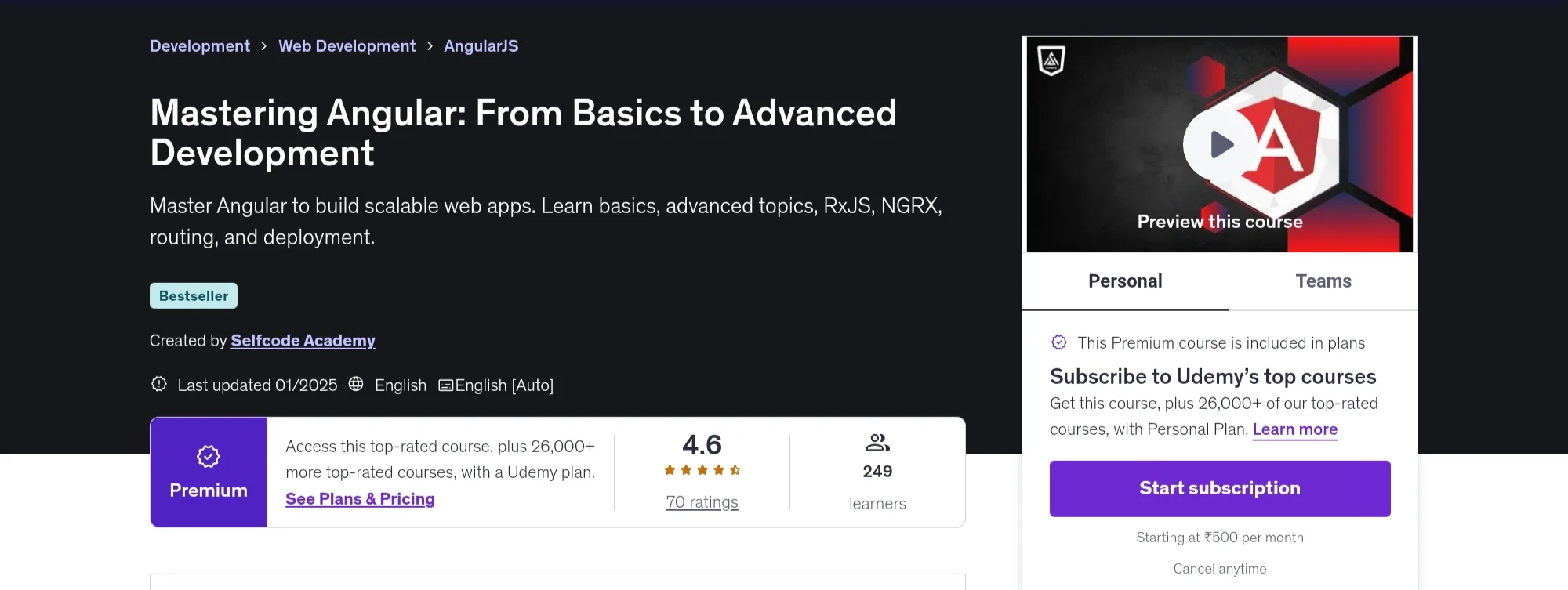Click the Premium badge checkmark icon

[x=209, y=456]
